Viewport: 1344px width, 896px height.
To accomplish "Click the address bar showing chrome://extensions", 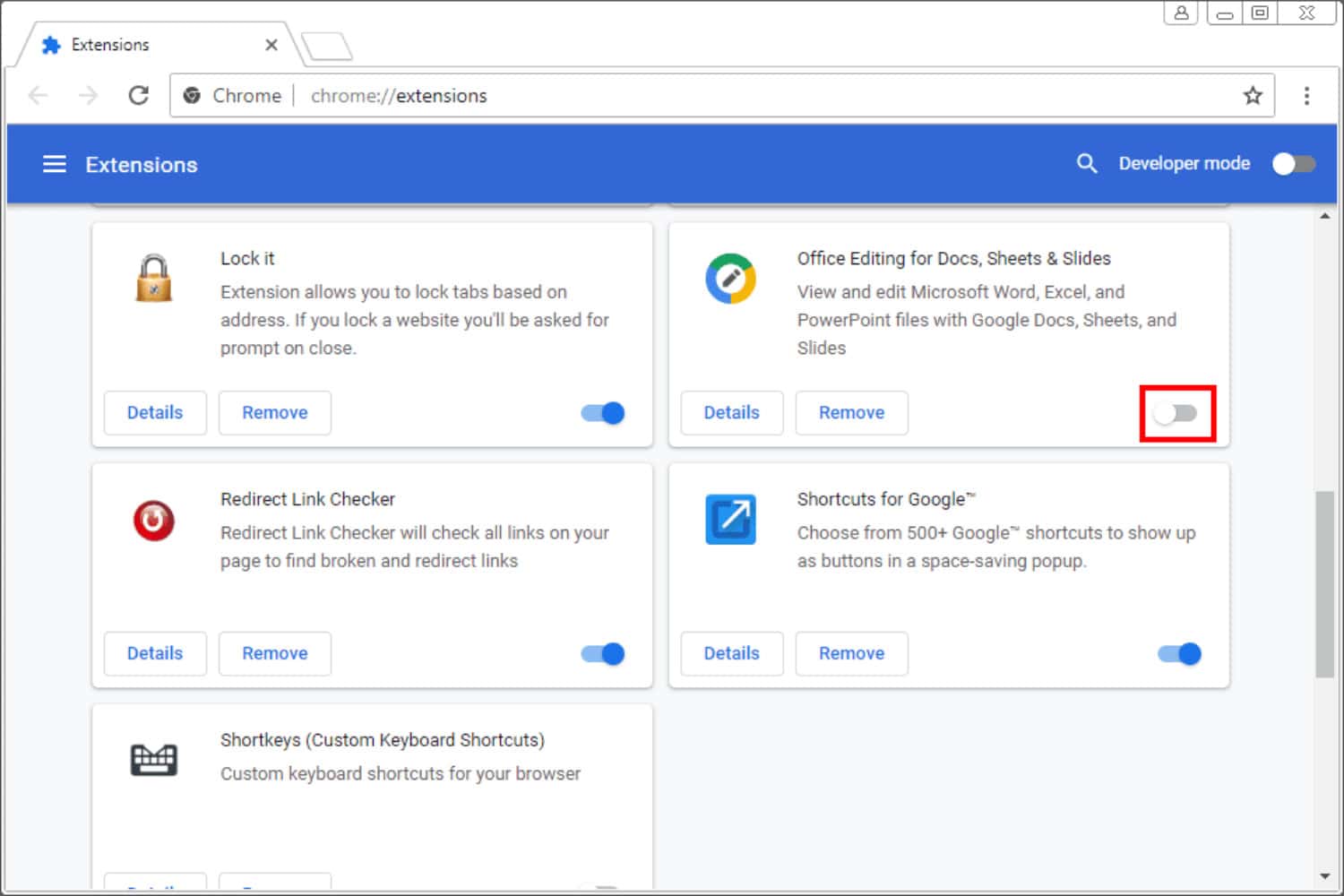I will [720, 95].
